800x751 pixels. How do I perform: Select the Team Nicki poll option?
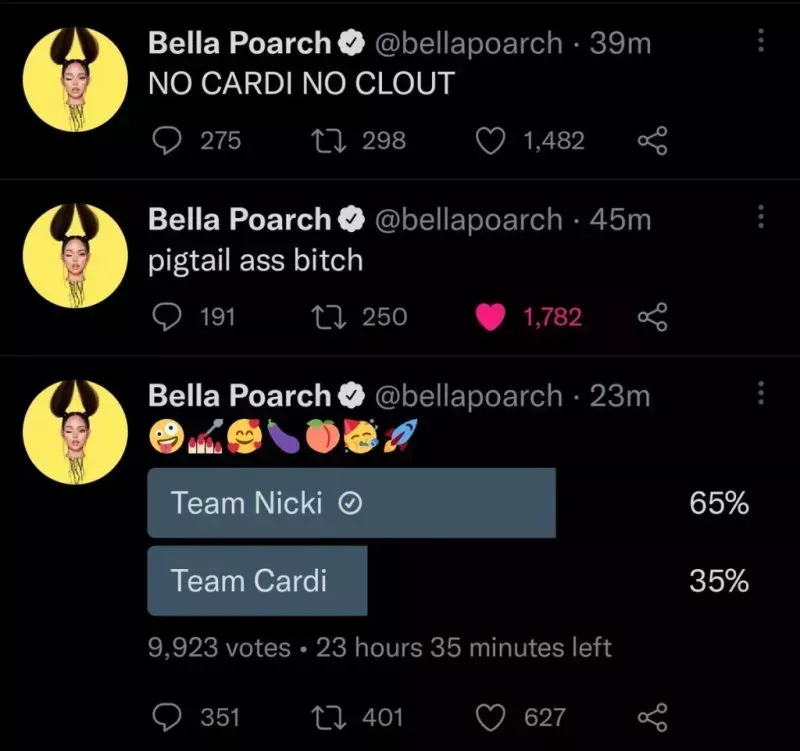click(x=351, y=503)
